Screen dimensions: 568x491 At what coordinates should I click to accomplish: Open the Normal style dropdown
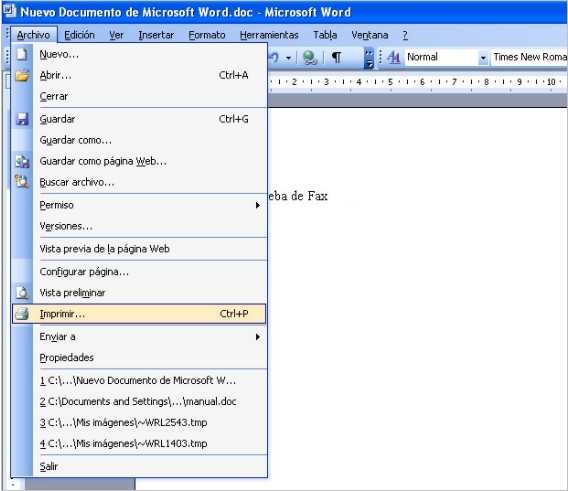click(483, 58)
